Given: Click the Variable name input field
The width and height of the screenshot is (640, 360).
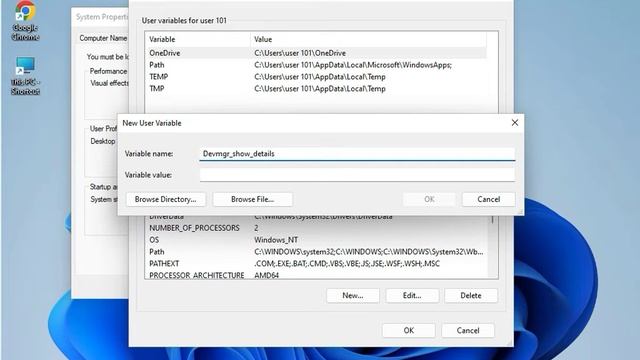Looking at the screenshot, I should [x=357, y=154].
